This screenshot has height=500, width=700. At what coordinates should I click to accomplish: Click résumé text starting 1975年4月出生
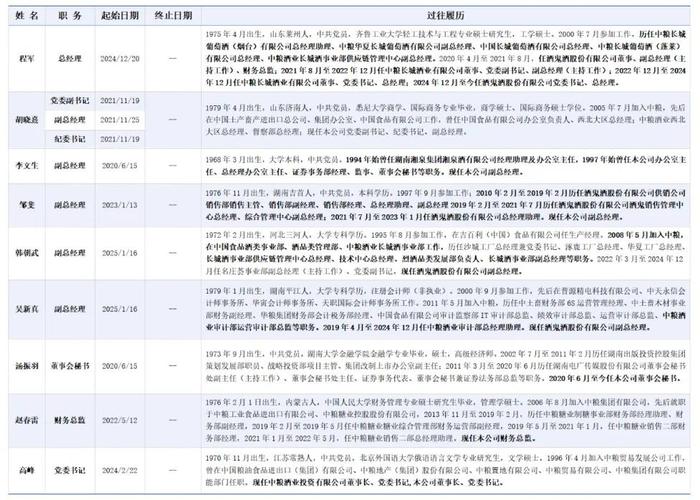click(446, 58)
